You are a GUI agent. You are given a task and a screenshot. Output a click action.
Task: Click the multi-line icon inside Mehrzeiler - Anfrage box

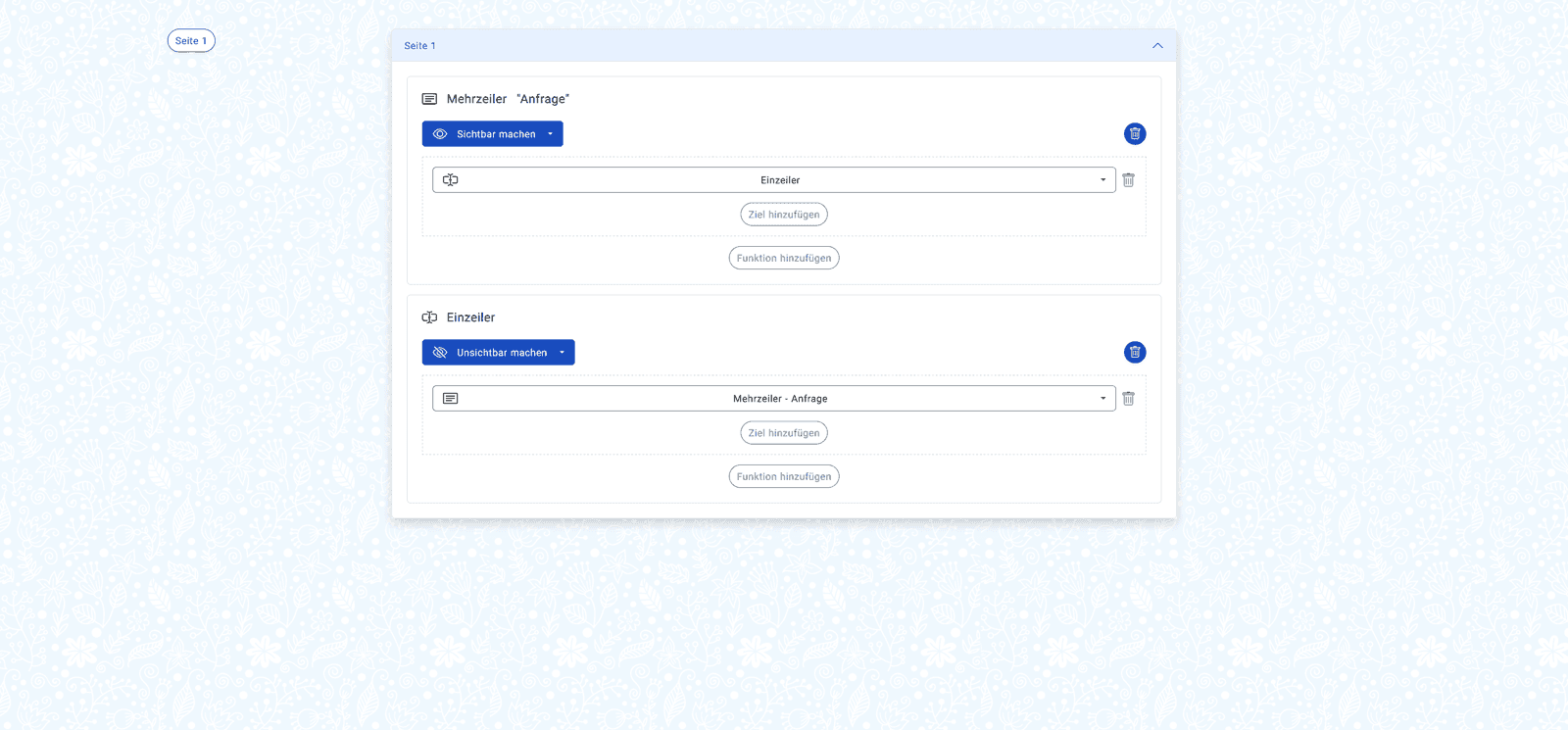click(451, 399)
